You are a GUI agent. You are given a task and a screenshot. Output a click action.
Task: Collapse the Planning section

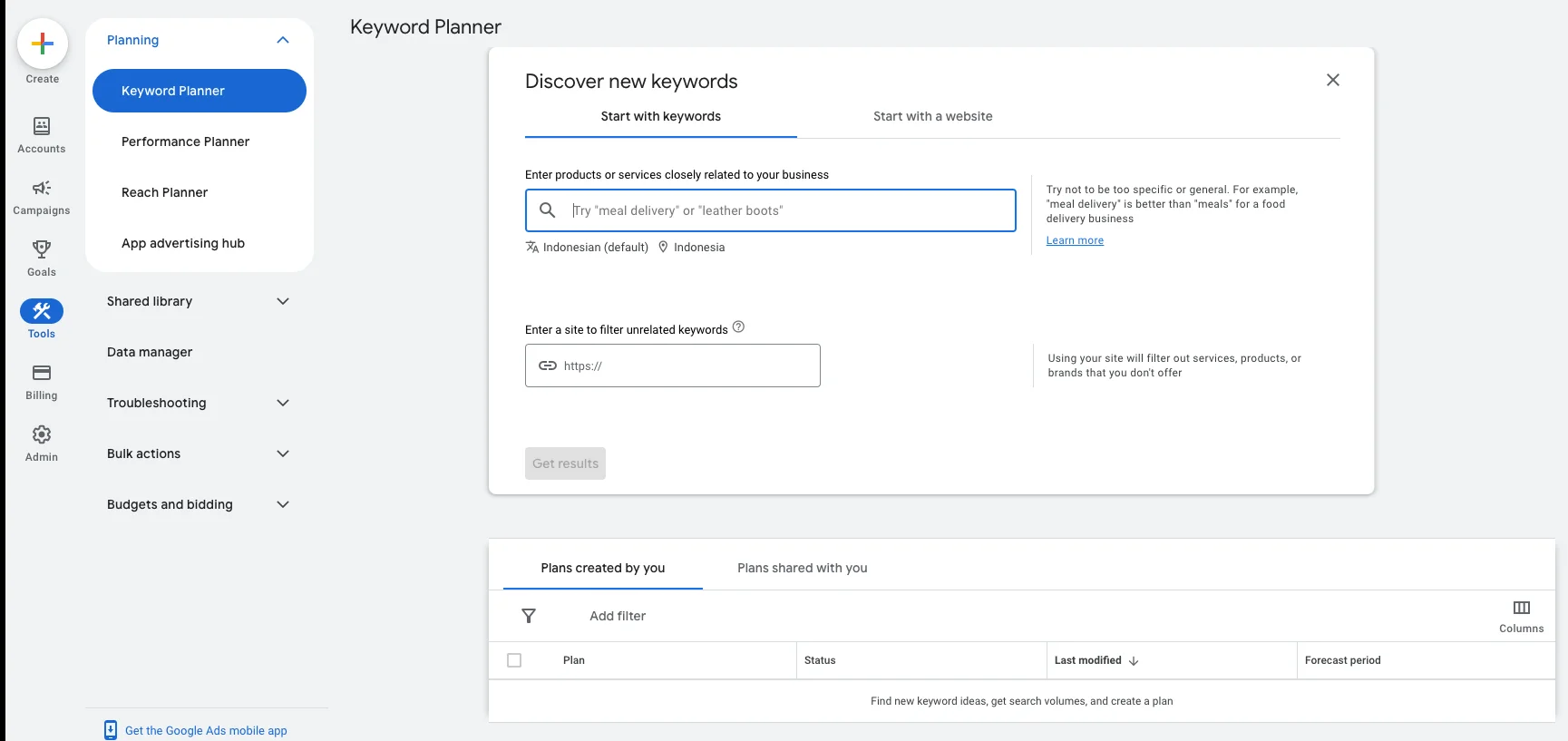click(x=283, y=40)
